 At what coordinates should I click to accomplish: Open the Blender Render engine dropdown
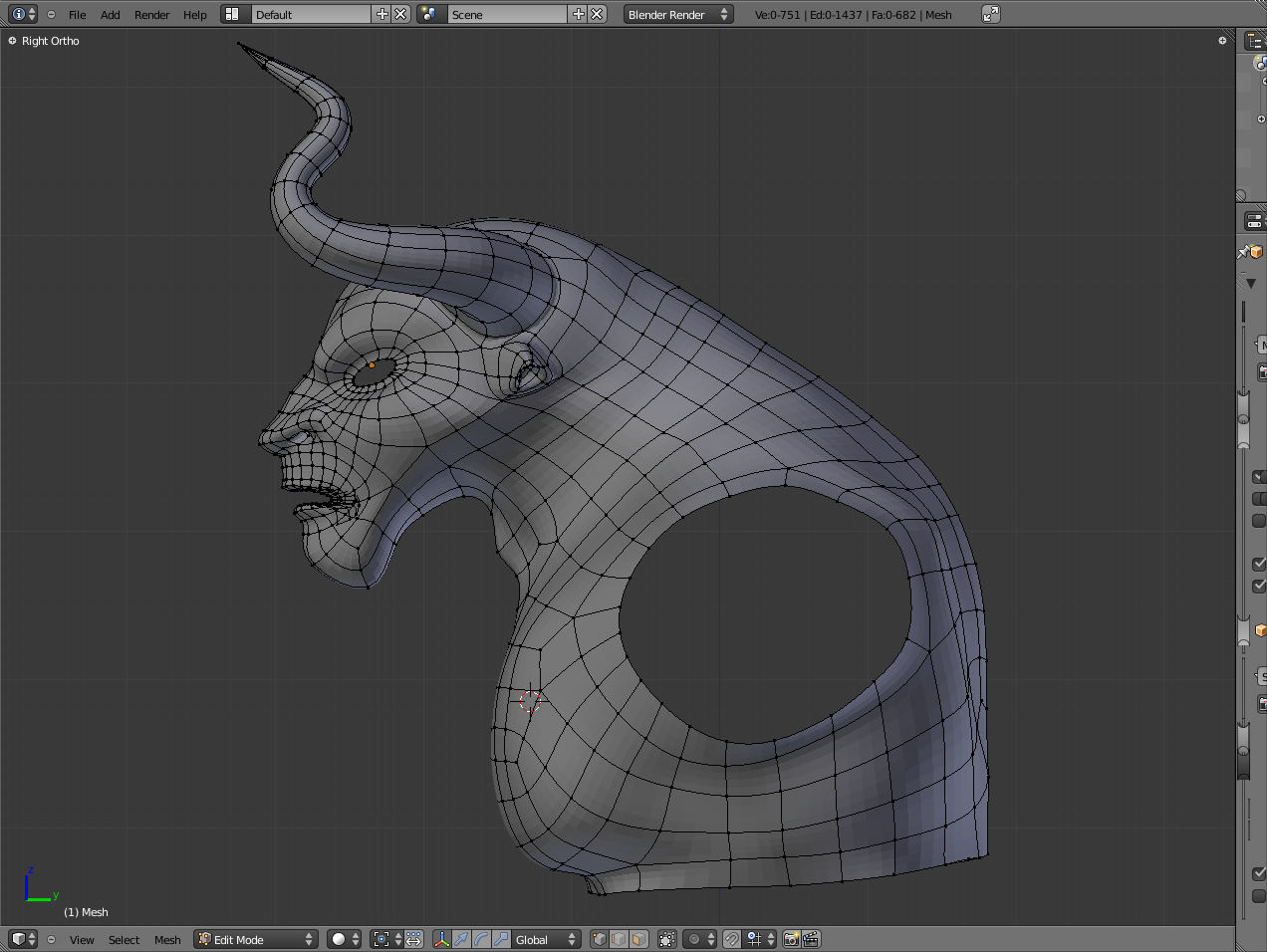click(678, 14)
